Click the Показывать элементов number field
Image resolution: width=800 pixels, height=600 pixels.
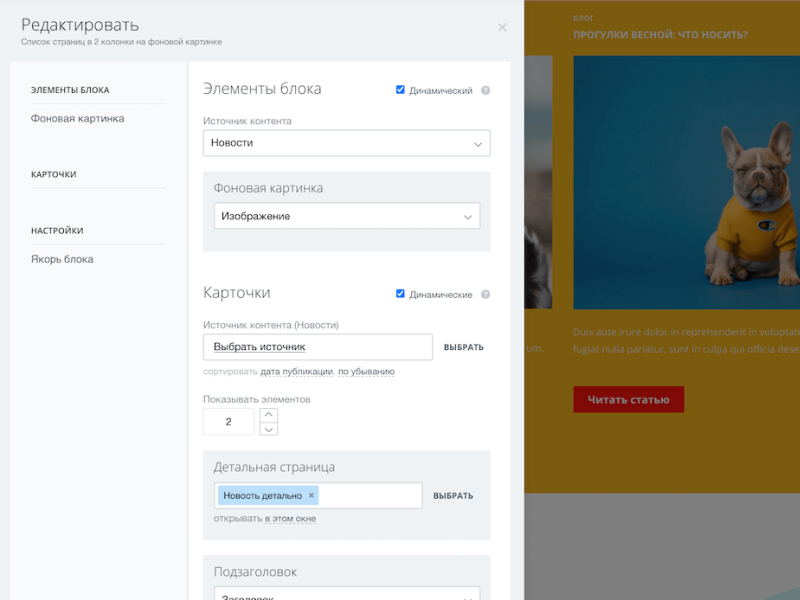tap(229, 421)
